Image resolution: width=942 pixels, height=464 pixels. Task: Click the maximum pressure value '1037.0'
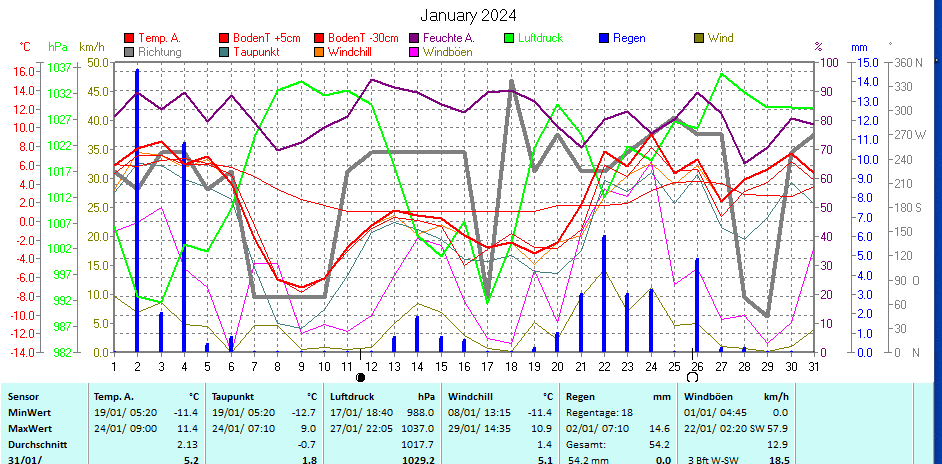tap(418, 429)
